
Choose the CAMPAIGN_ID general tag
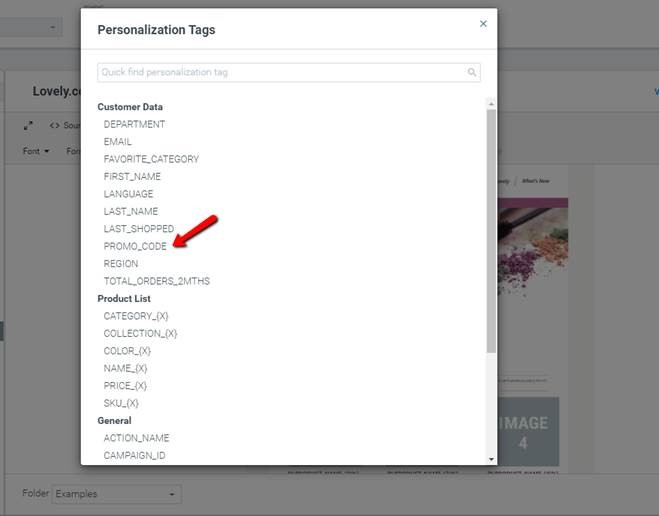(134, 455)
